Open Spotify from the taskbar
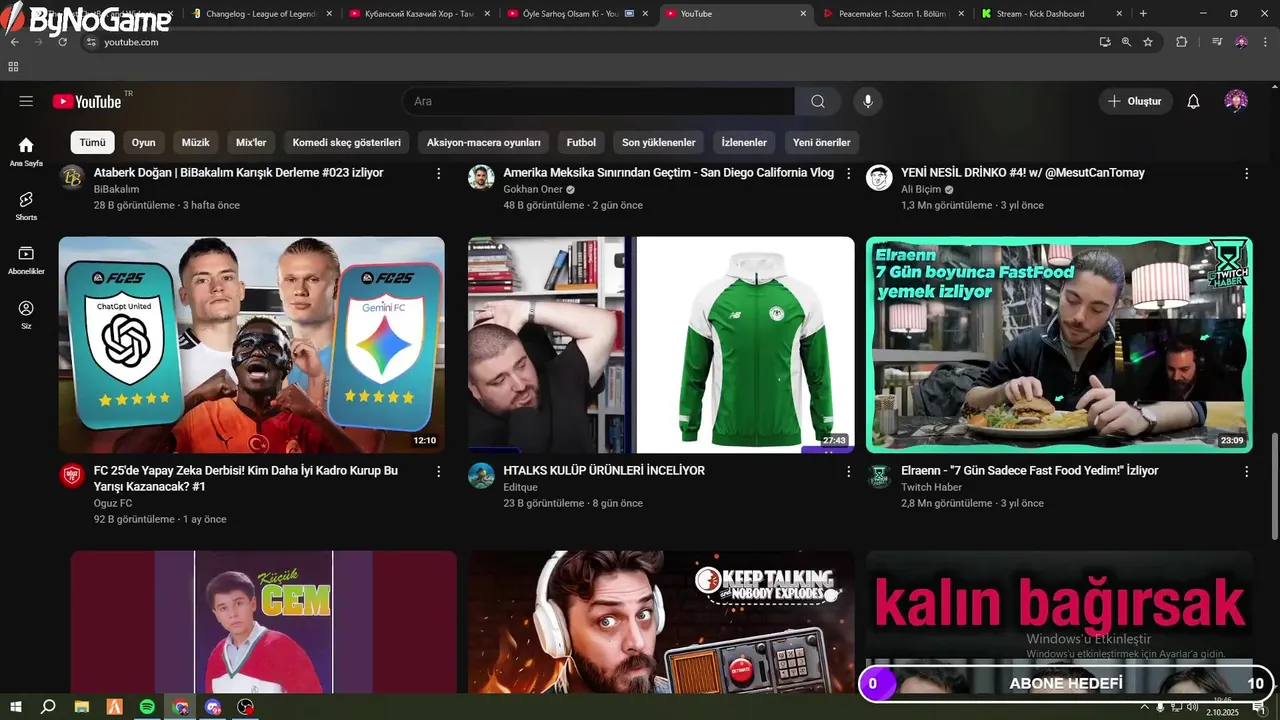 pyautogui.click(x=147, y=707)
